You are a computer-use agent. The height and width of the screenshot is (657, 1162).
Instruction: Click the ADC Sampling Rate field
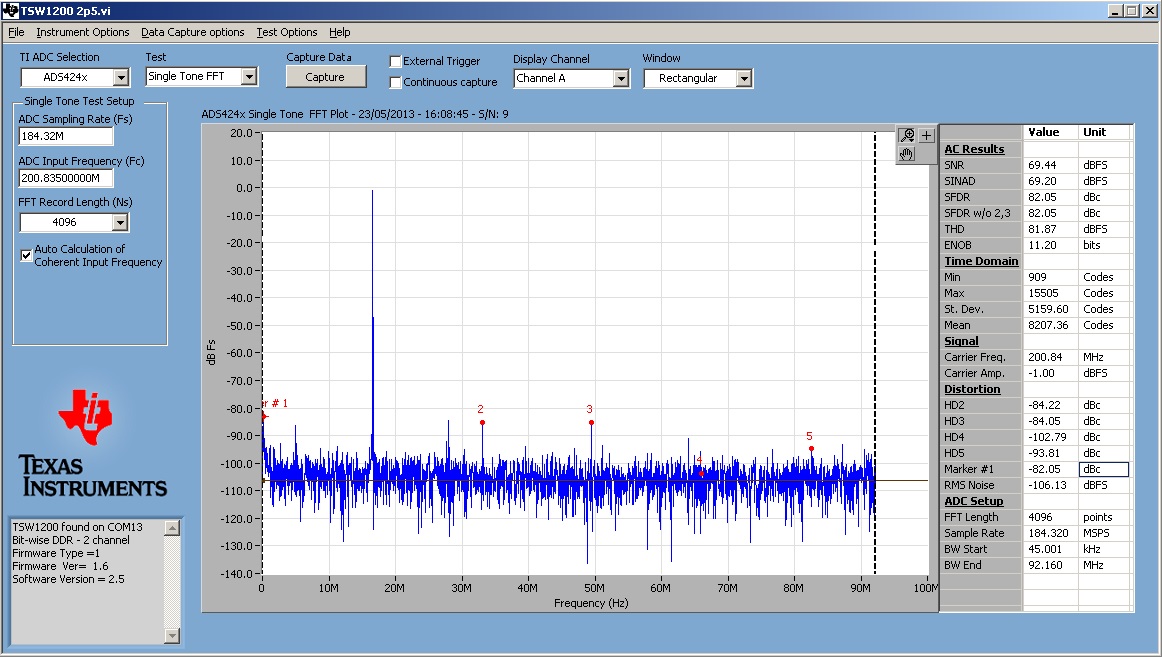pos(66,136)
